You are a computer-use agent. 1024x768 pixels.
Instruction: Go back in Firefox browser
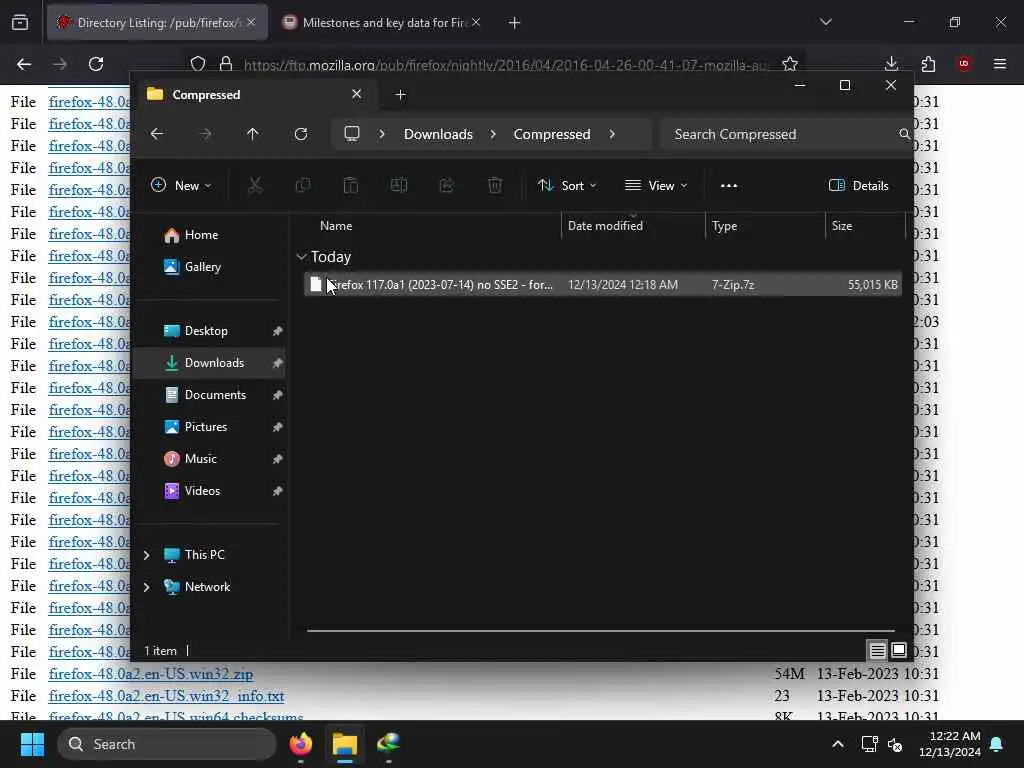coord(24,63)
